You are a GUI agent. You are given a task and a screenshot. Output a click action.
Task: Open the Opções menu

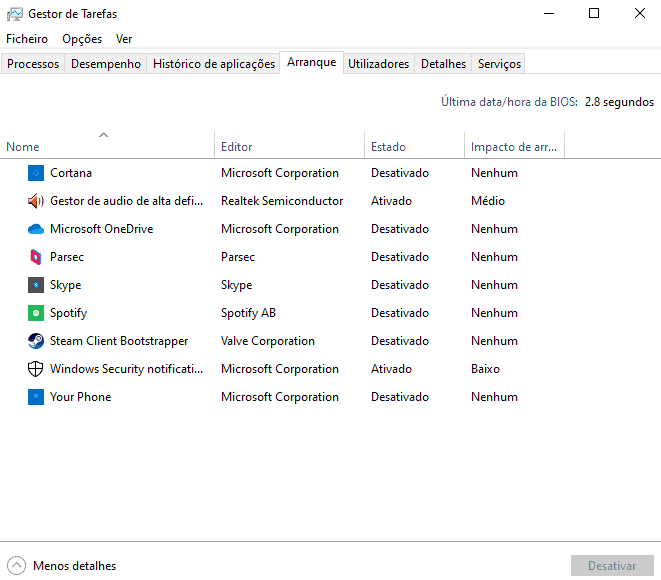[82, 39]
